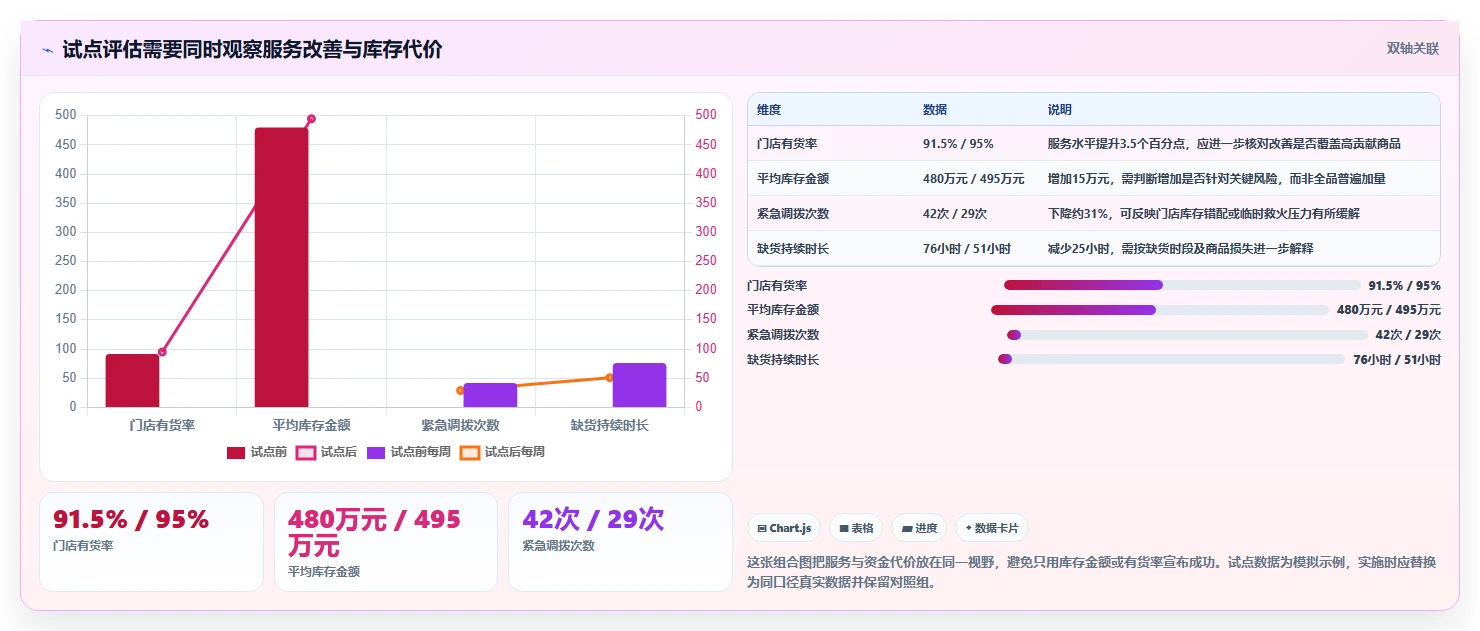
Task: Click the 表格 tag icon
Action: pyautogui.click(x=844, y=528)
